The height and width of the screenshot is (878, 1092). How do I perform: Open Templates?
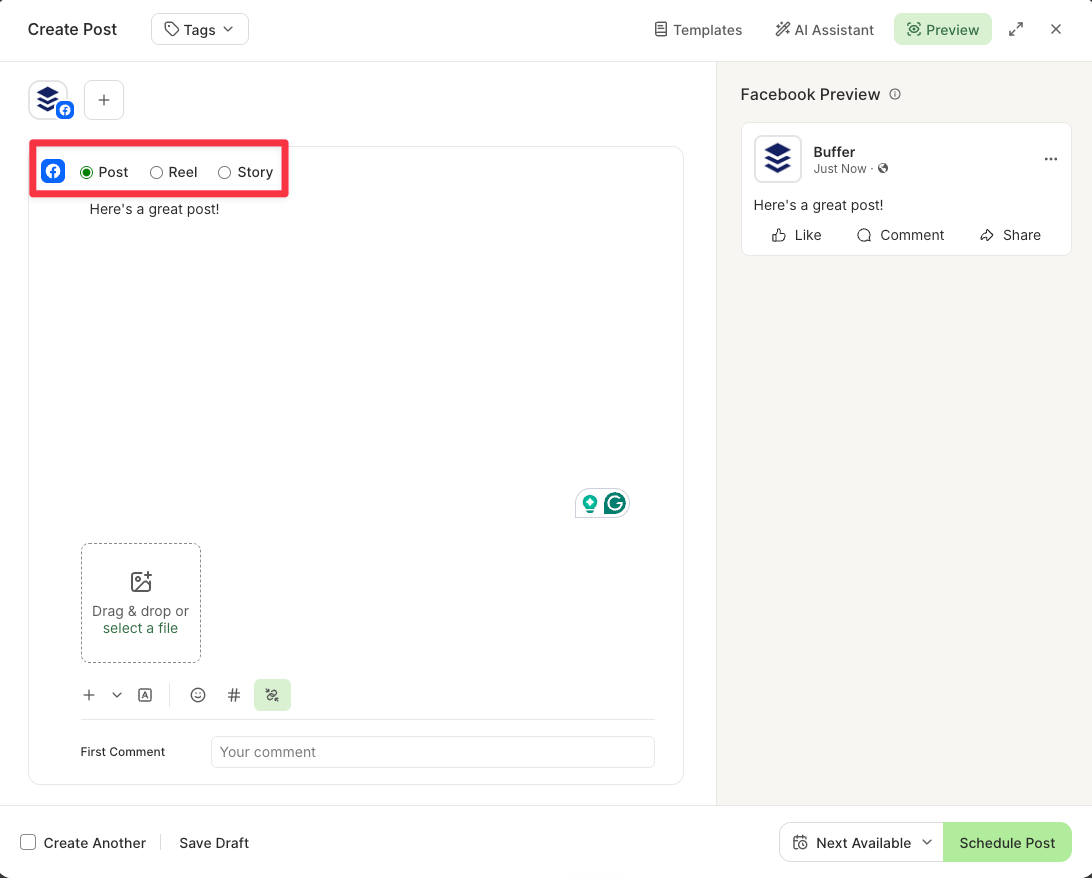pyautogui.click(x=698, y=29)
